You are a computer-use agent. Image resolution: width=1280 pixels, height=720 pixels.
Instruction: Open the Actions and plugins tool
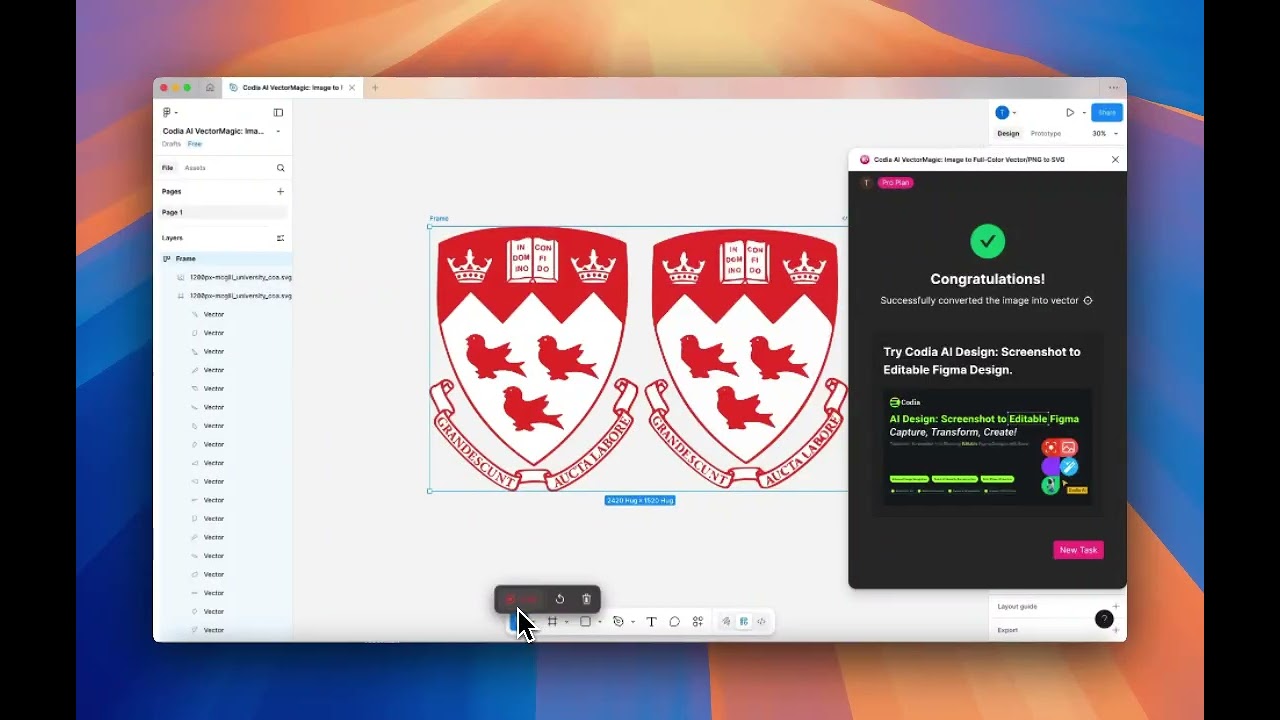click(697, 622)
